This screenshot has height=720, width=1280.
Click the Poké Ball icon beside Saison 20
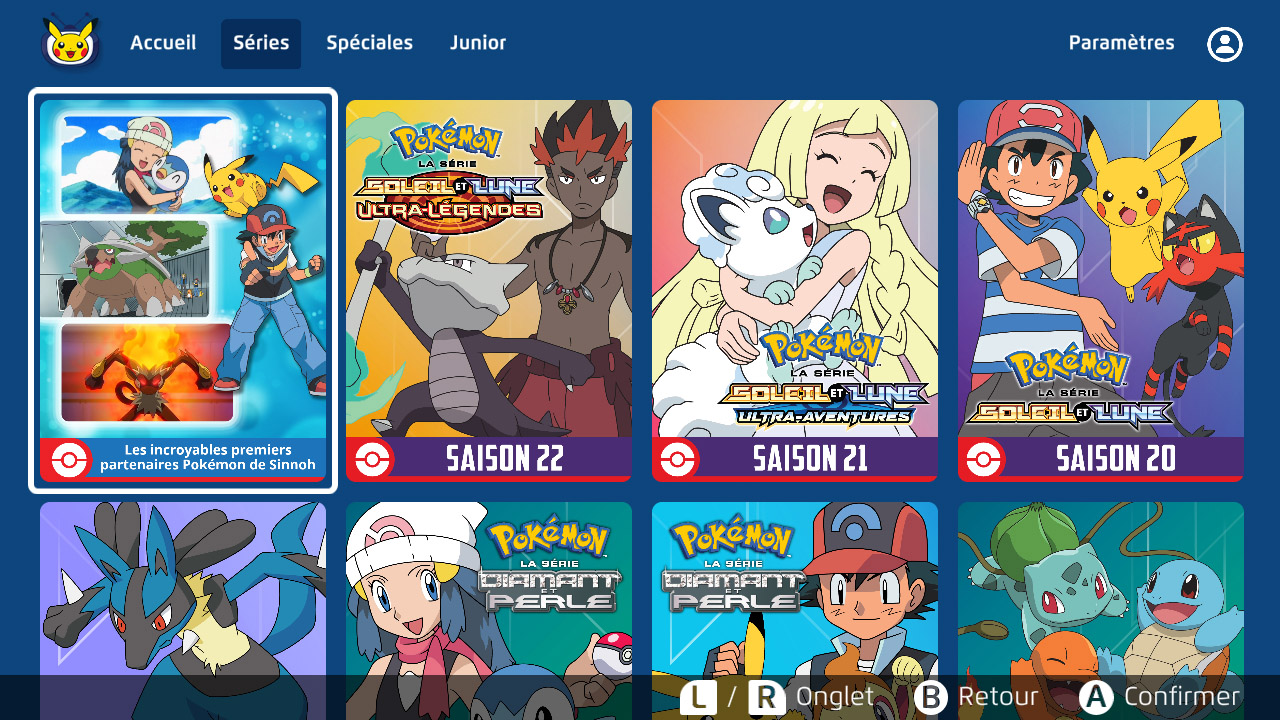click(984, 459)
